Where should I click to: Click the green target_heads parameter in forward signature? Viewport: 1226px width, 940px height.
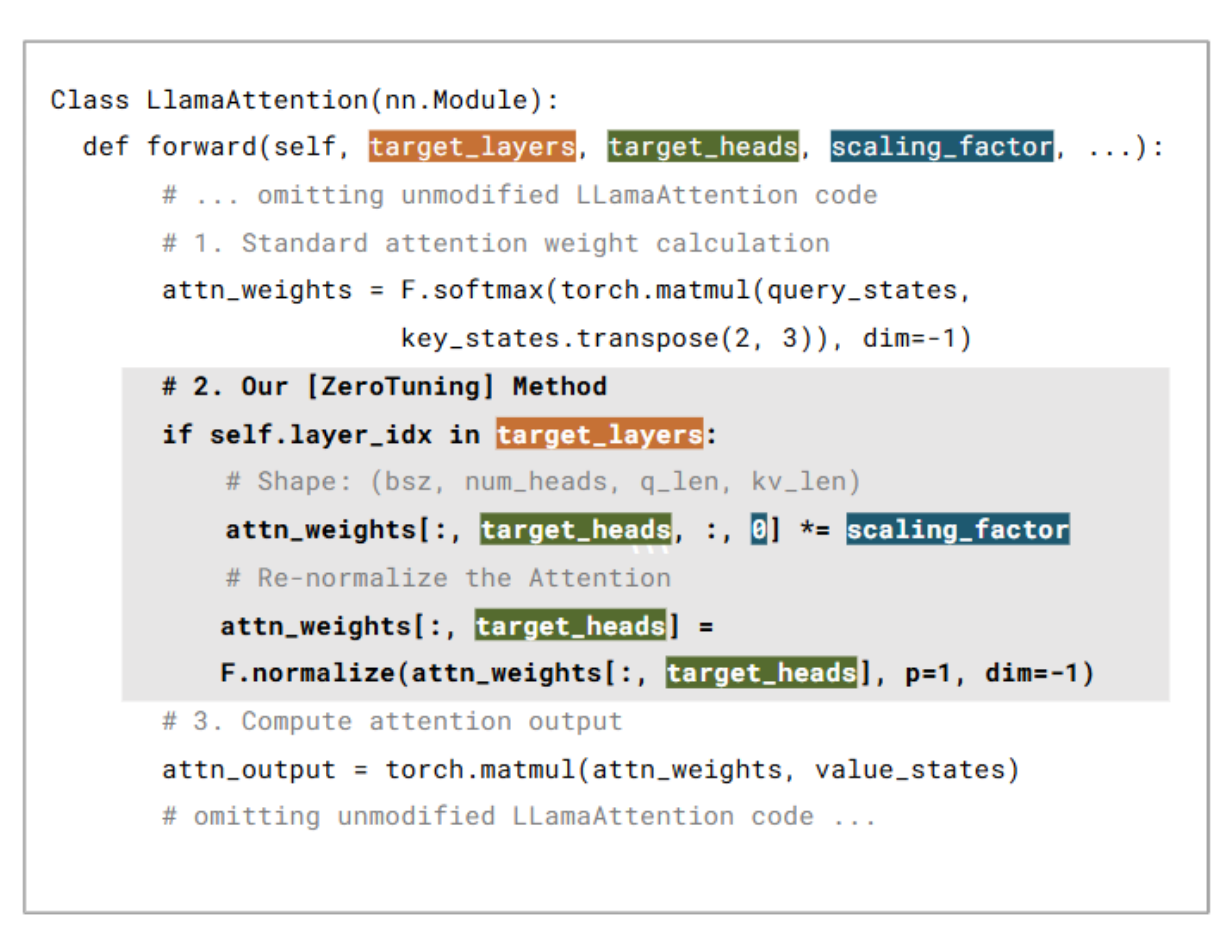click(x=703, y=147)
